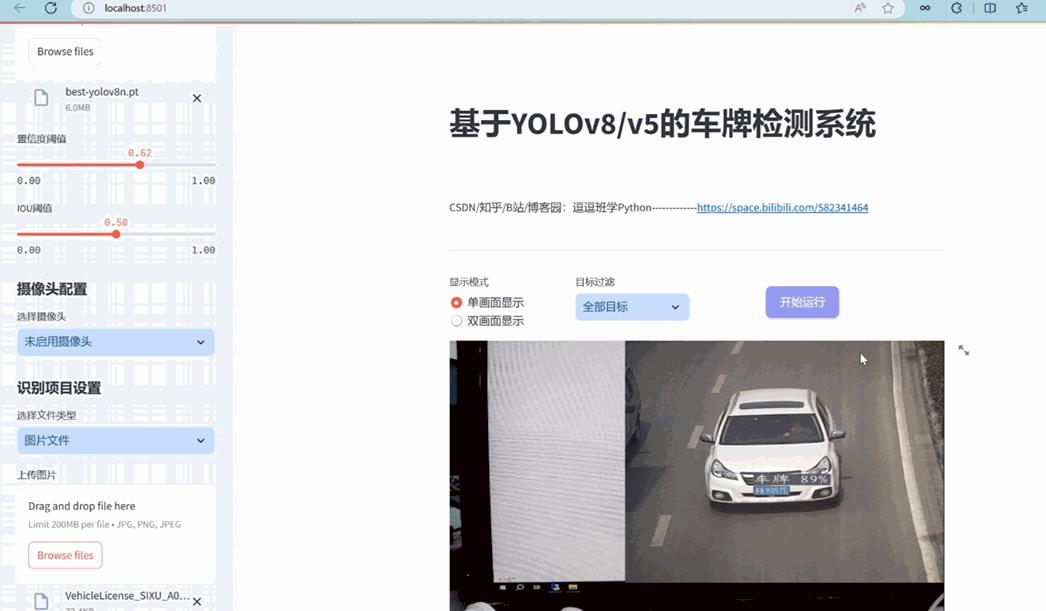
Task: Remove the VehicleLicense_SIXU file
Action: [196, 601]
